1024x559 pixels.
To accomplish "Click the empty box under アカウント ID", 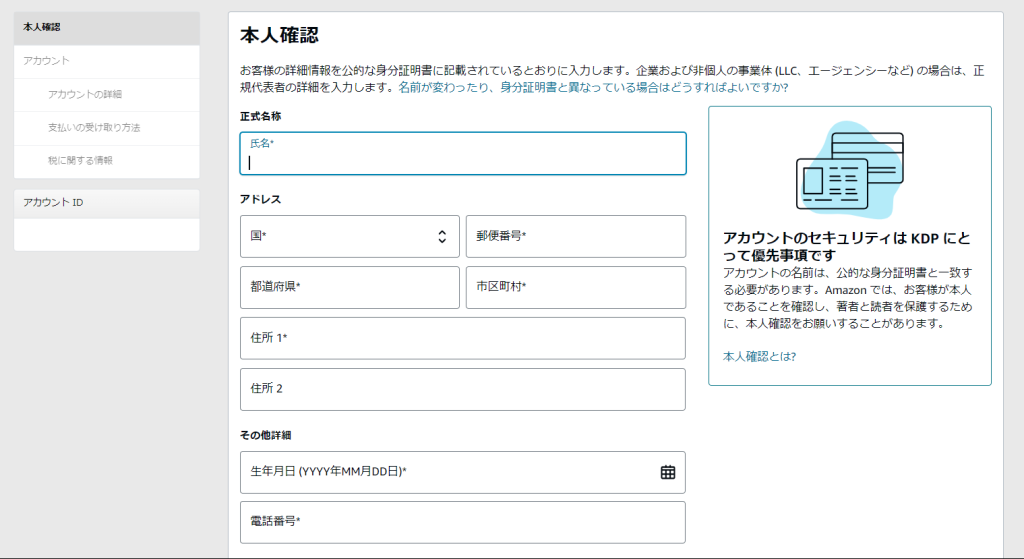I will click(x=106, y=235).
